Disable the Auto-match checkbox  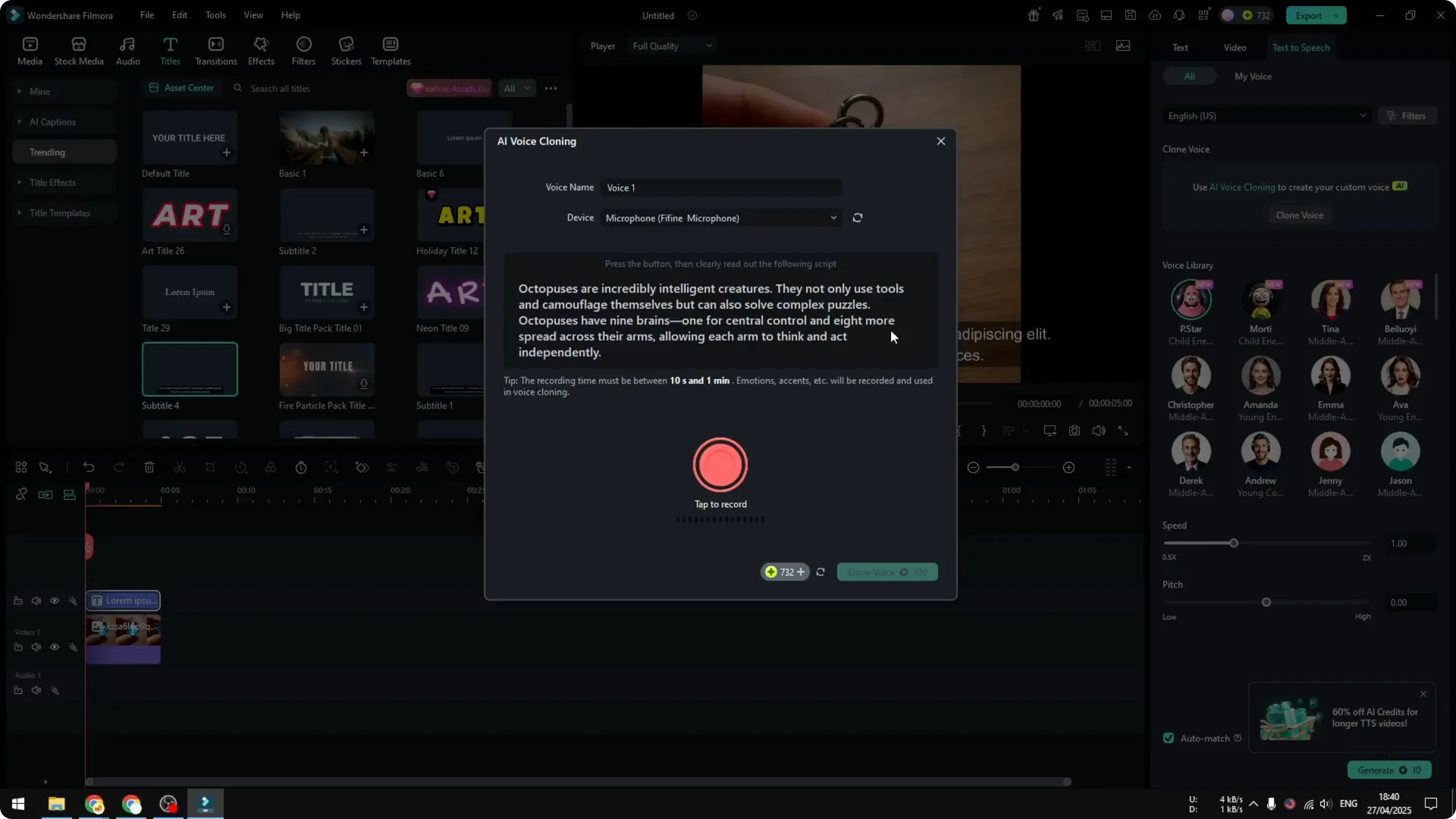pos(1167,738)
